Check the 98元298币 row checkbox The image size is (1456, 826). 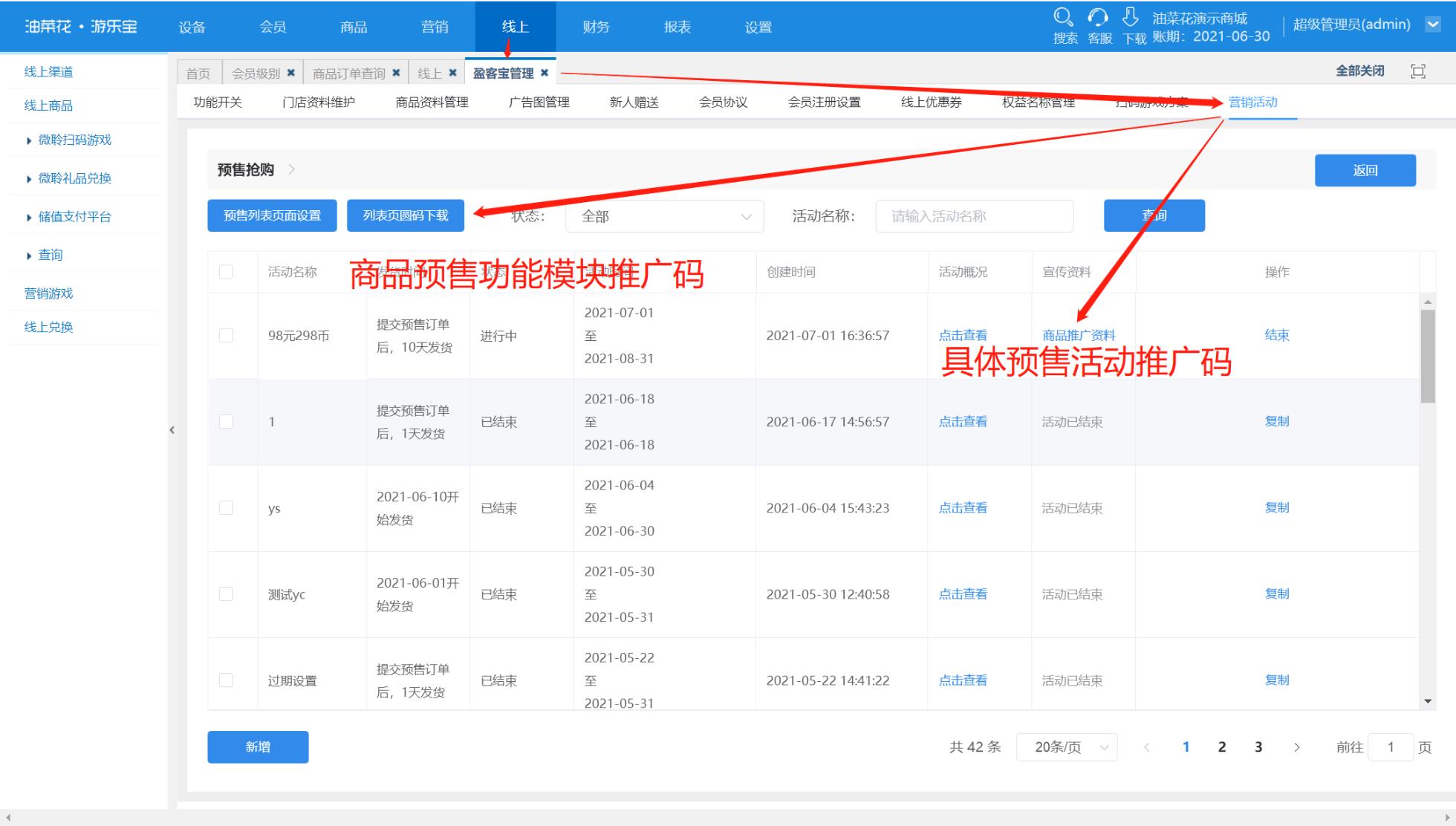(x=227, y=336)
